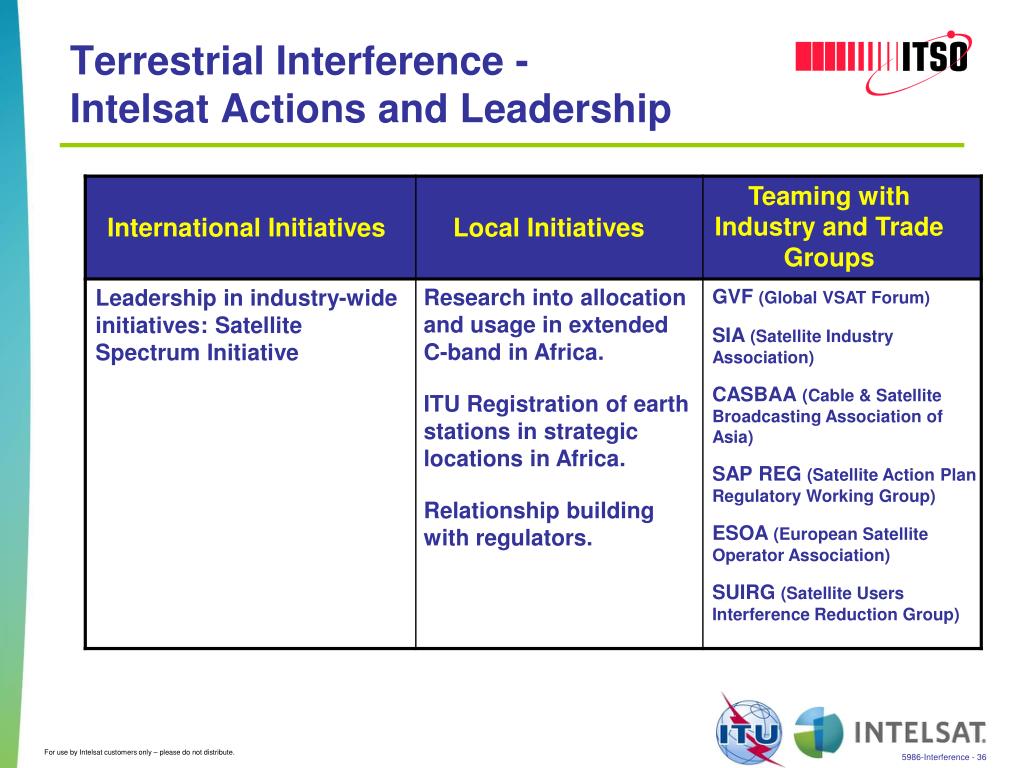Select the ITU Registration of earth stations paragraph
The height and width of the screenshot is (768, 1024).
[556, 431]
